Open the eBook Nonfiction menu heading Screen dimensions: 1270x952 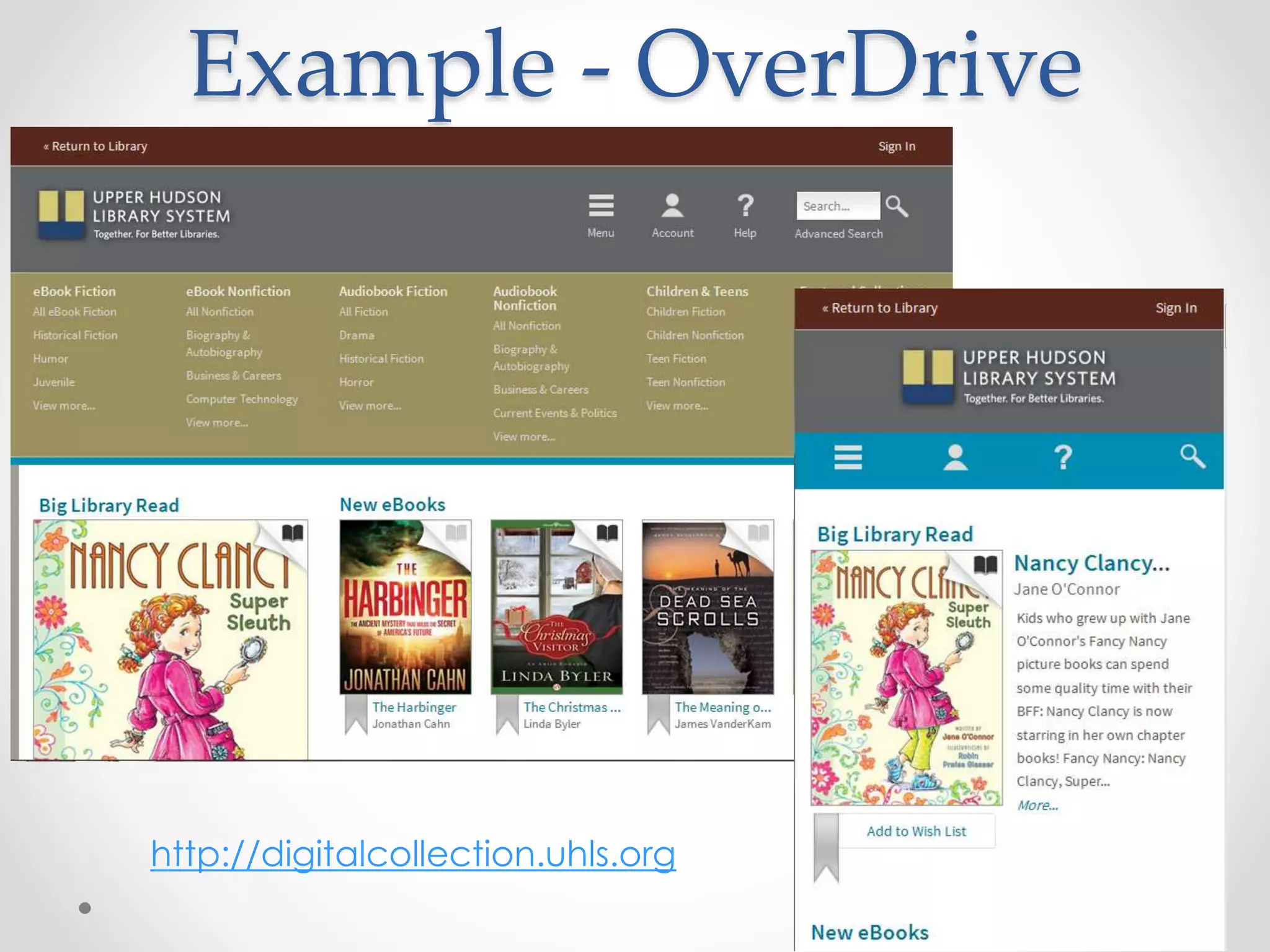tap(238, 291)
